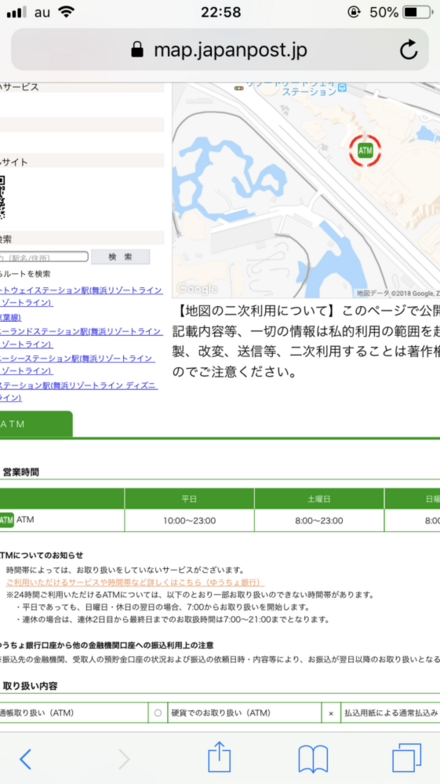Tap the Google logo on the map
440x784 pixels.
(x=196, y=288)
